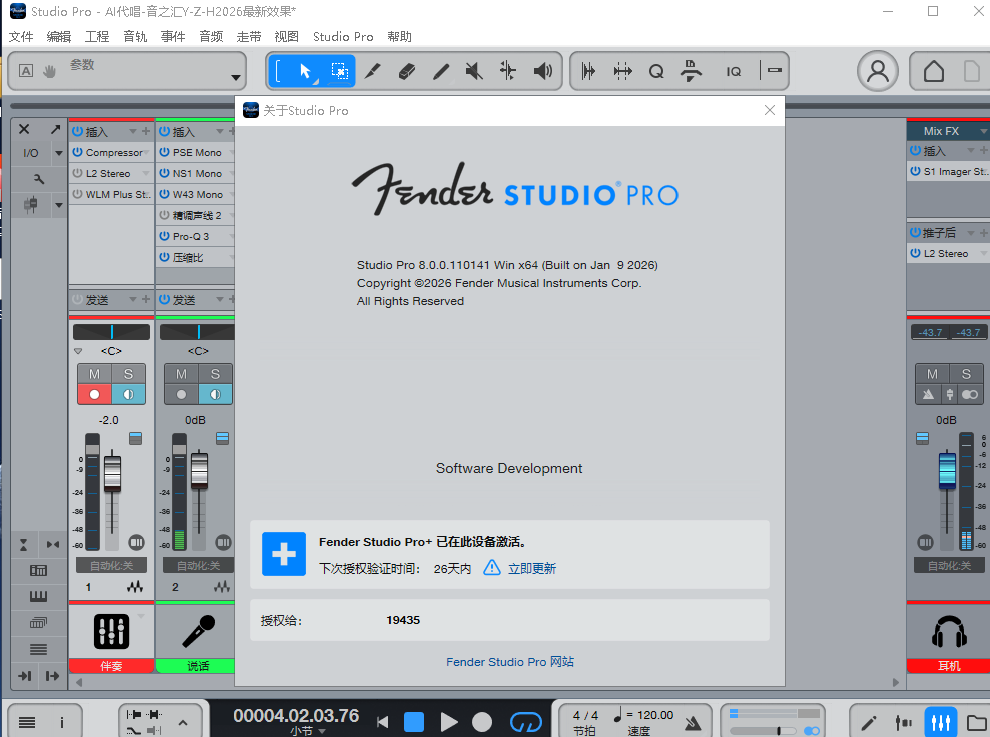990x737 pixels.
Task: Open the 文件 menu
Action: tap(21, 37)
